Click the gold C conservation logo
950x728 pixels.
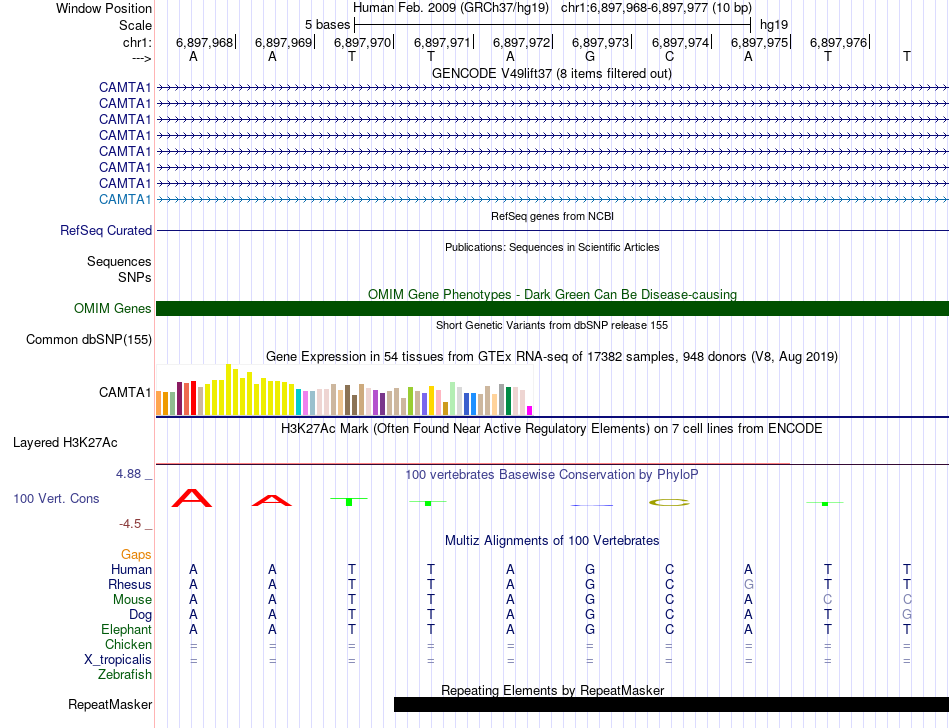point(669,502)
